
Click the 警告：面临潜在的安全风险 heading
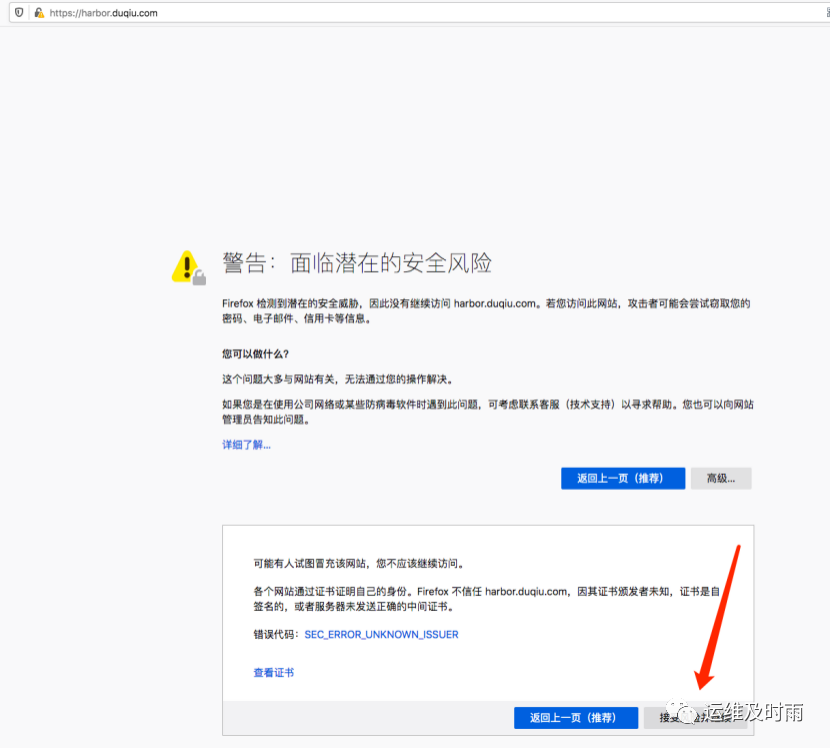(357, 263)
